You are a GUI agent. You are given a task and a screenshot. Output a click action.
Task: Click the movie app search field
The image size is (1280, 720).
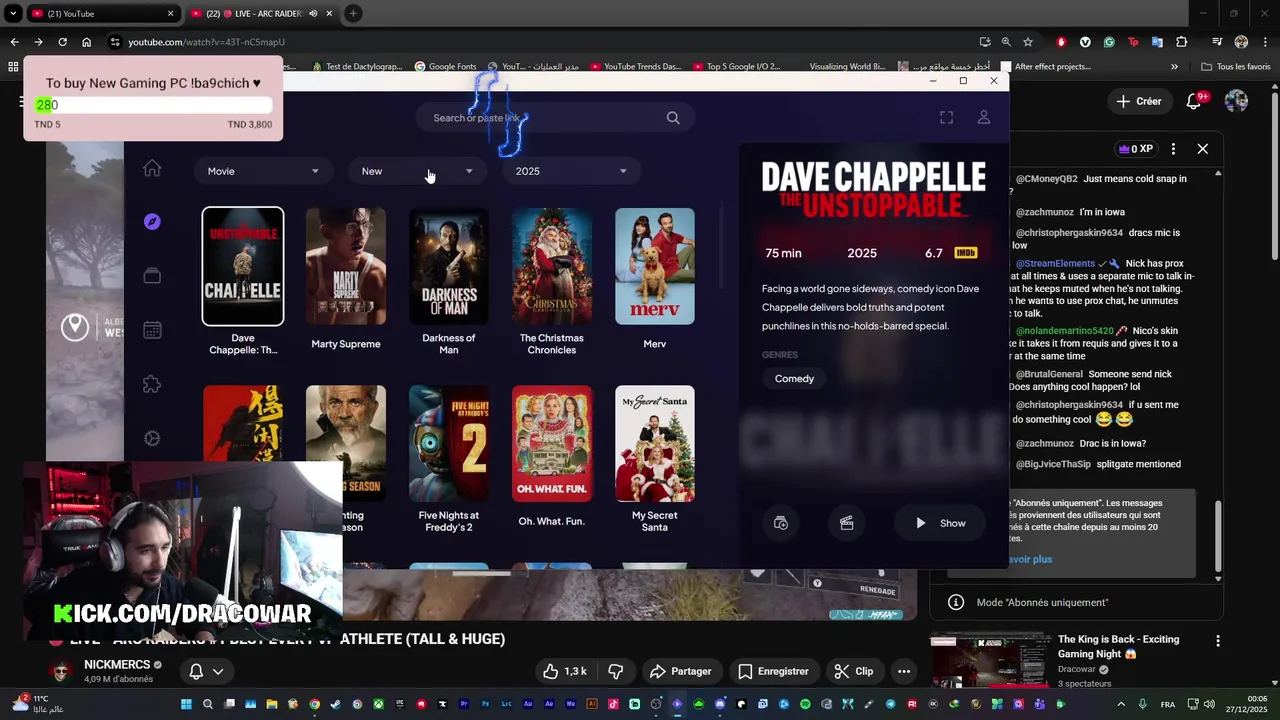555,118
